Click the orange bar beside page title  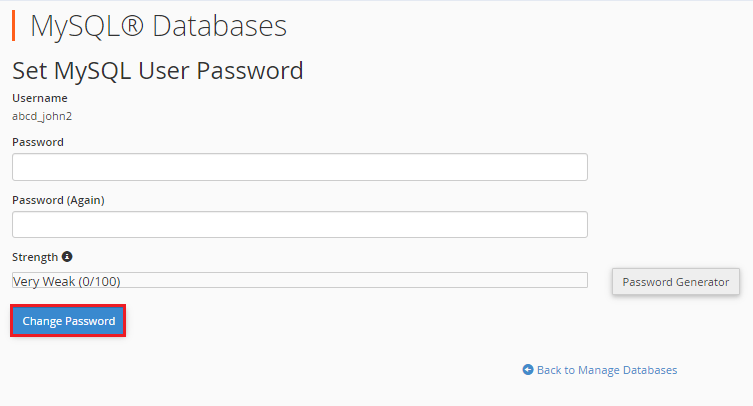coord(14,25)
